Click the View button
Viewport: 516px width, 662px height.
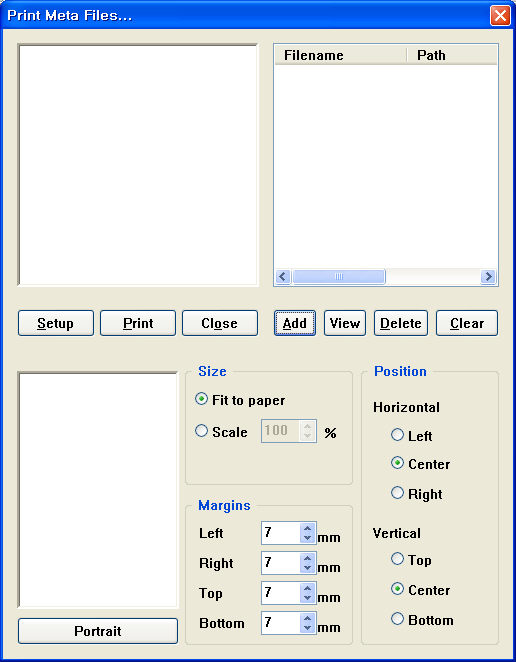pyautogui.click(x=345, y=323)
